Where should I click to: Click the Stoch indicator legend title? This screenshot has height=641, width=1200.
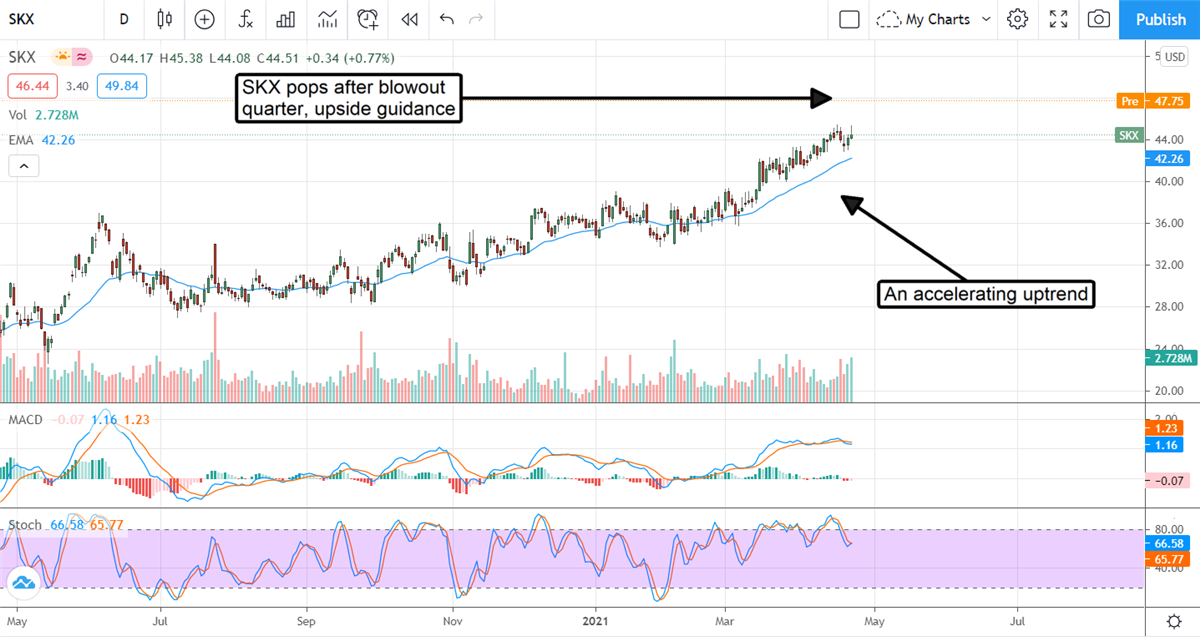point(24,524)
